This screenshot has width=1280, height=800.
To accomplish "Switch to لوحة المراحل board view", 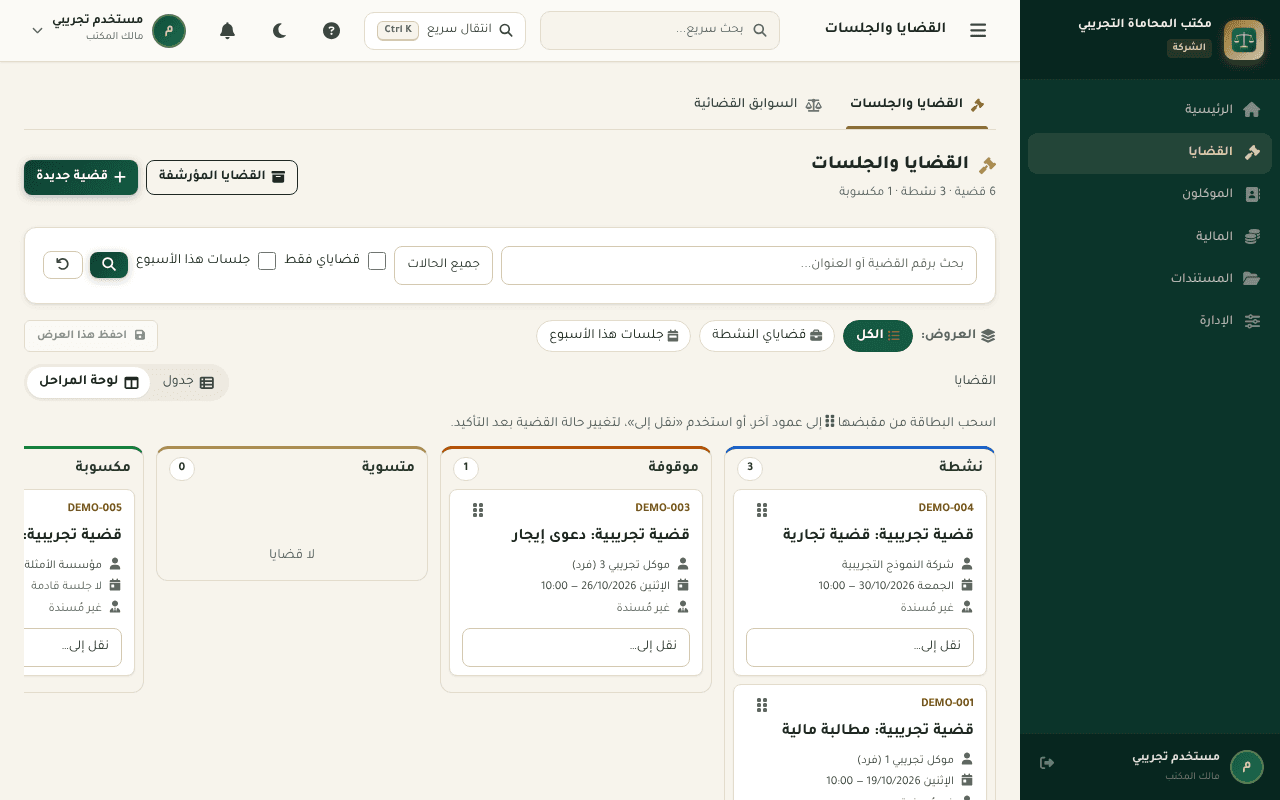I will tap(89, 382).
